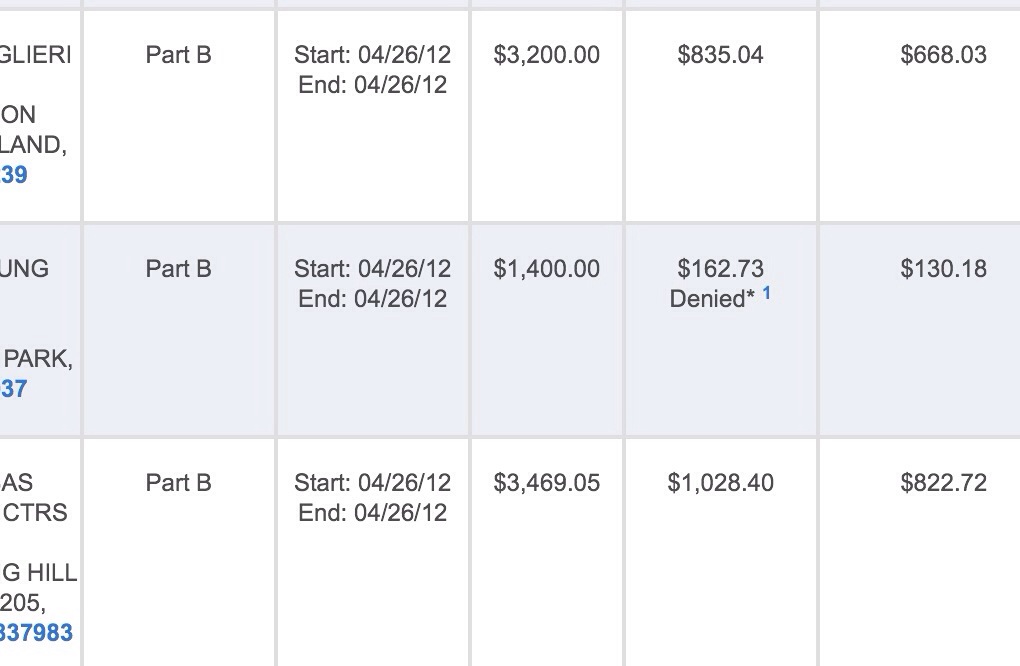Click the $822.72 amount cell
Screen dimensions: 1020x666
click(x=943, y=483)
